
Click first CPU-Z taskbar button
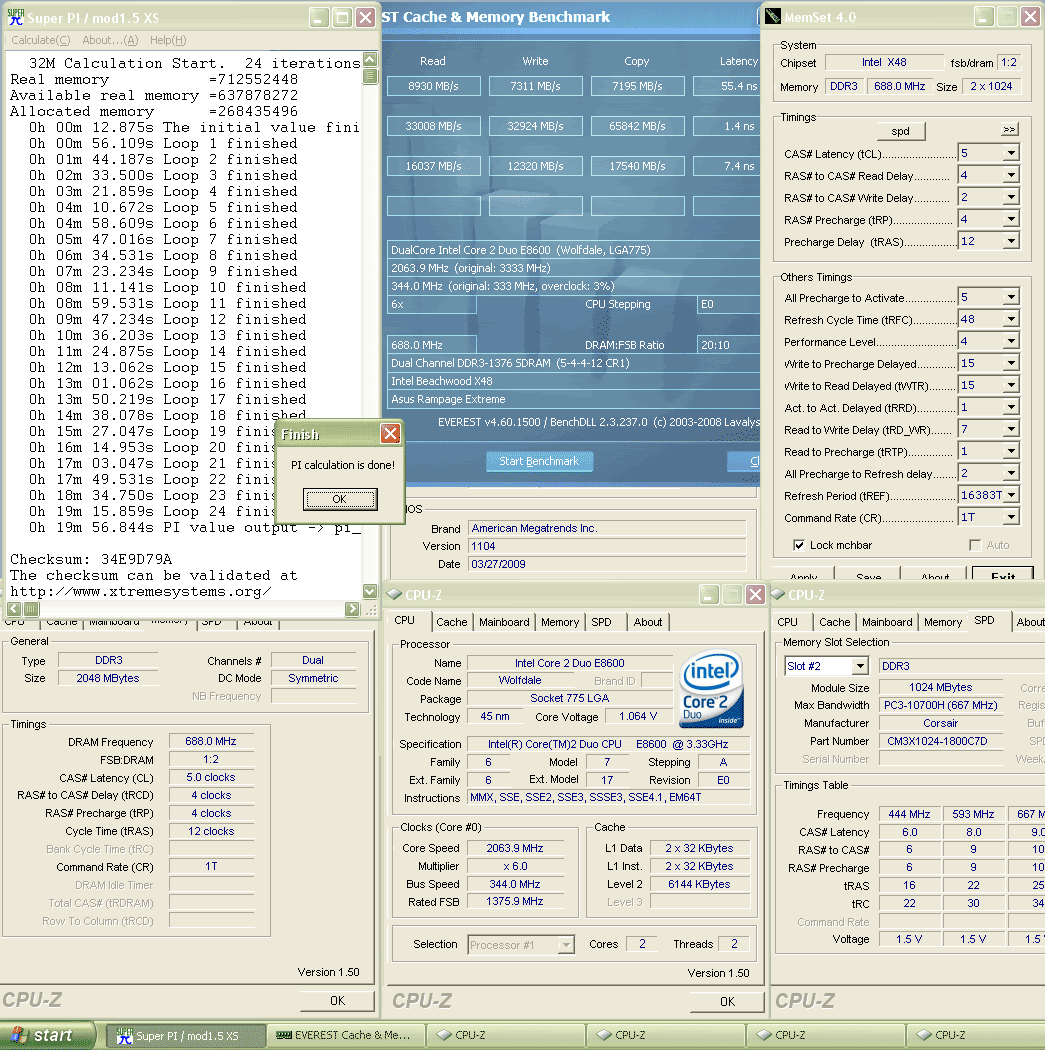coord(505,1035)
